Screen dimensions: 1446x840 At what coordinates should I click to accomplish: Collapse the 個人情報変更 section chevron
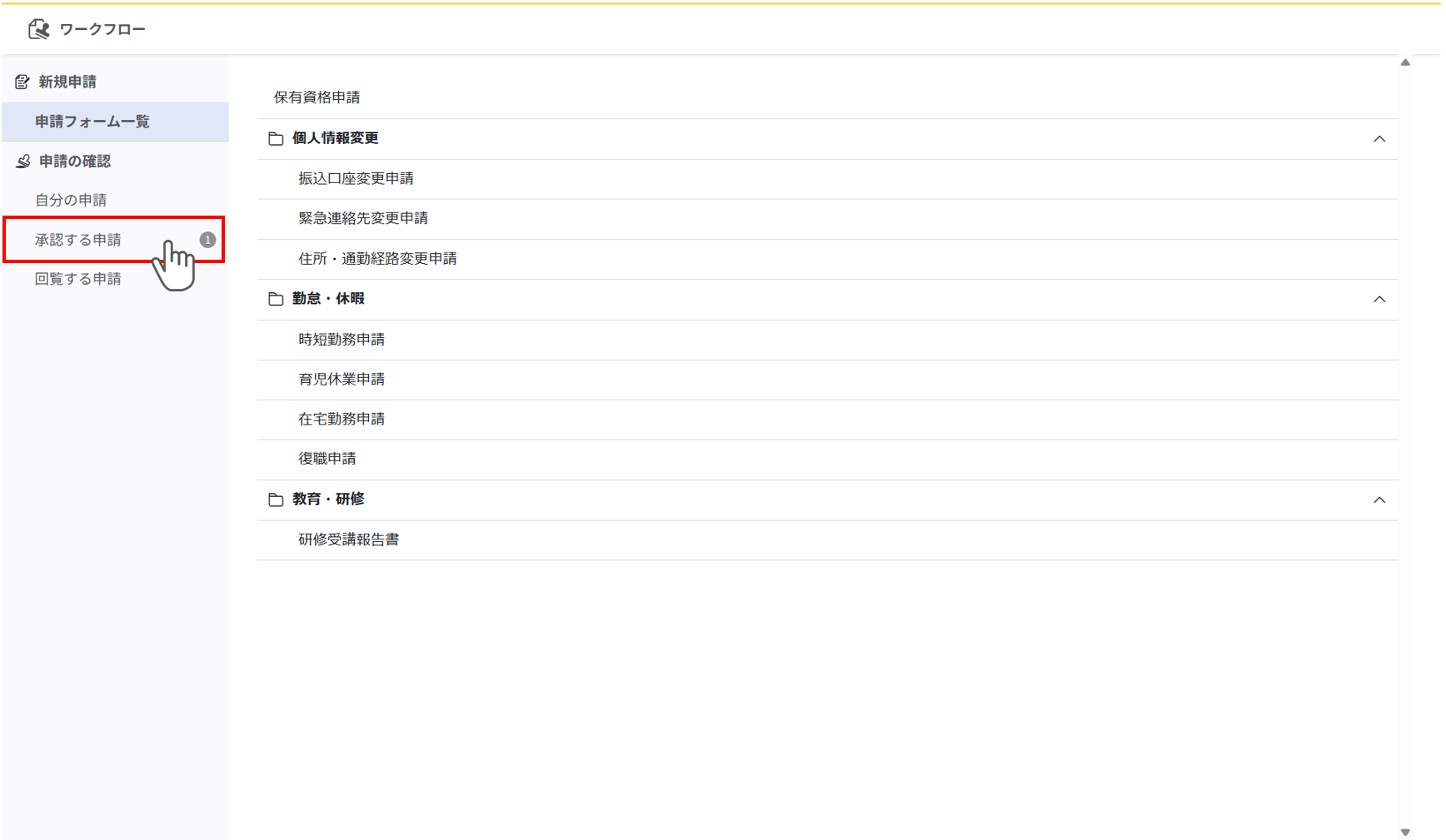pos(1379,139)
